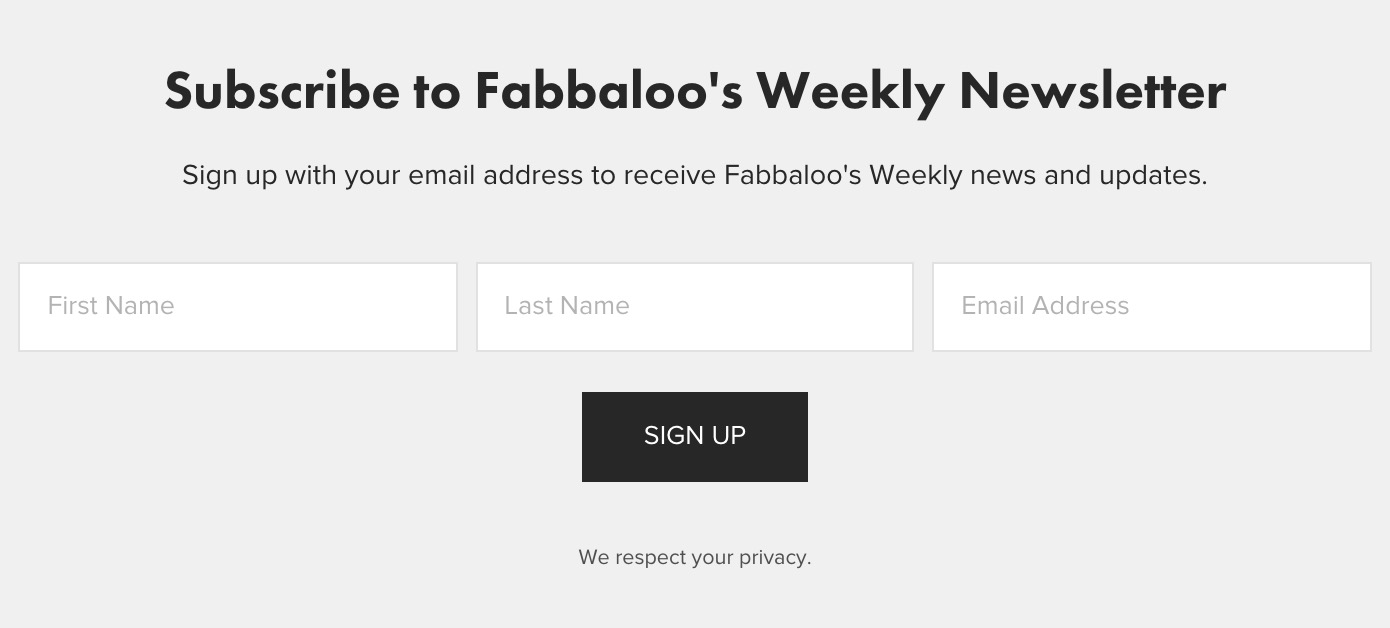
Task: Click "Fabbaloo's Weekly" in the description line
Action: [843, 176]
